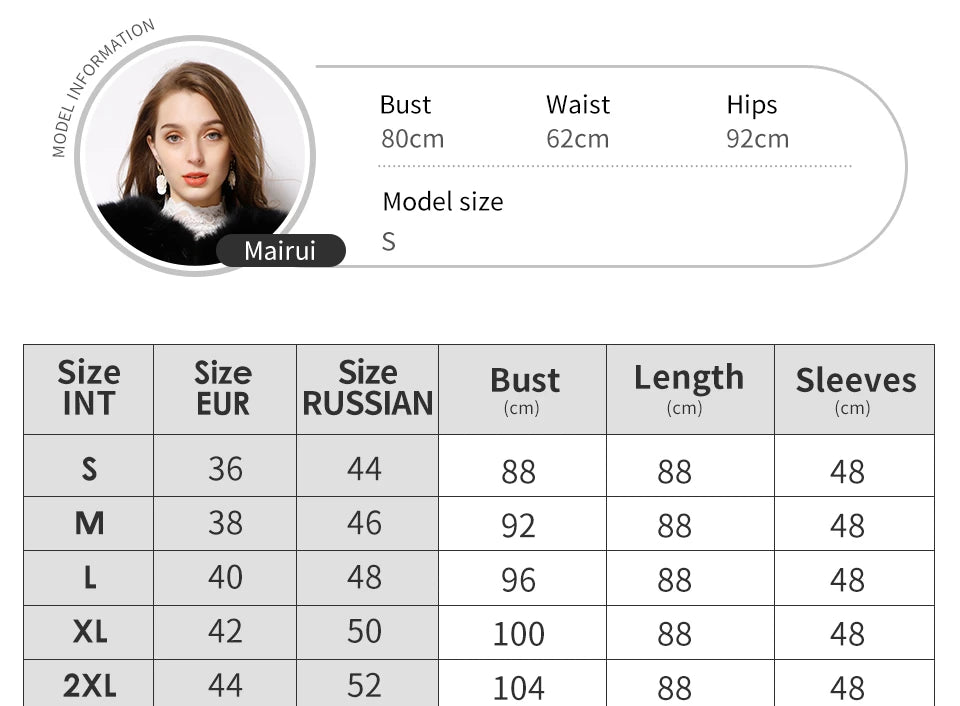The image size is (960, 706).
Task: Select the L size row label
Action: click(89, 577)
